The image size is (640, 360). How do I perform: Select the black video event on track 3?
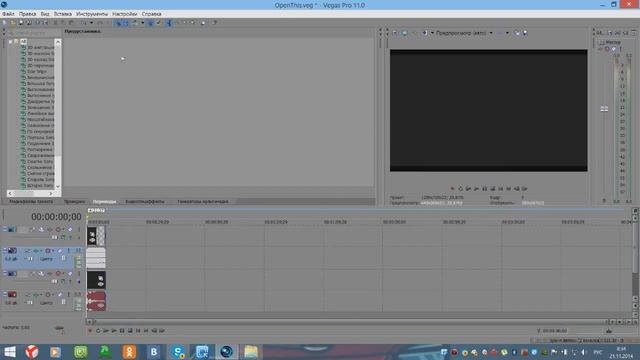click(x=96, y=280)
